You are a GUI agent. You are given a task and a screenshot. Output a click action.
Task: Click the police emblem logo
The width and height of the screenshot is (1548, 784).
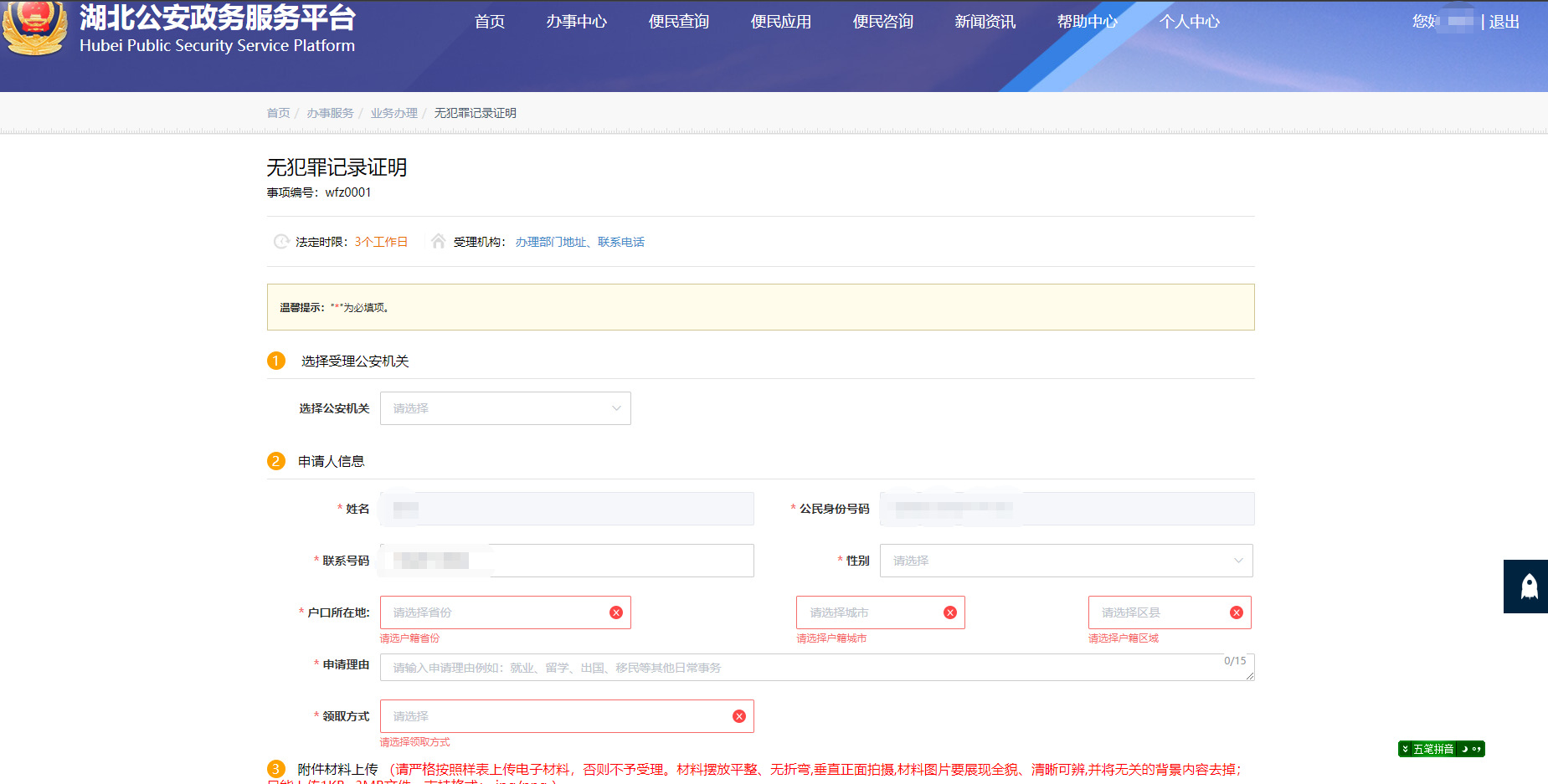(34, 28)
